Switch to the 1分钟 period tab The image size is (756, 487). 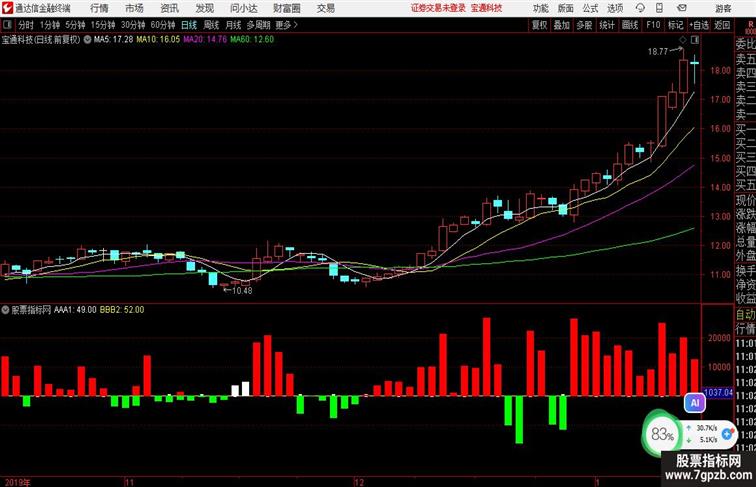(50, 25)
